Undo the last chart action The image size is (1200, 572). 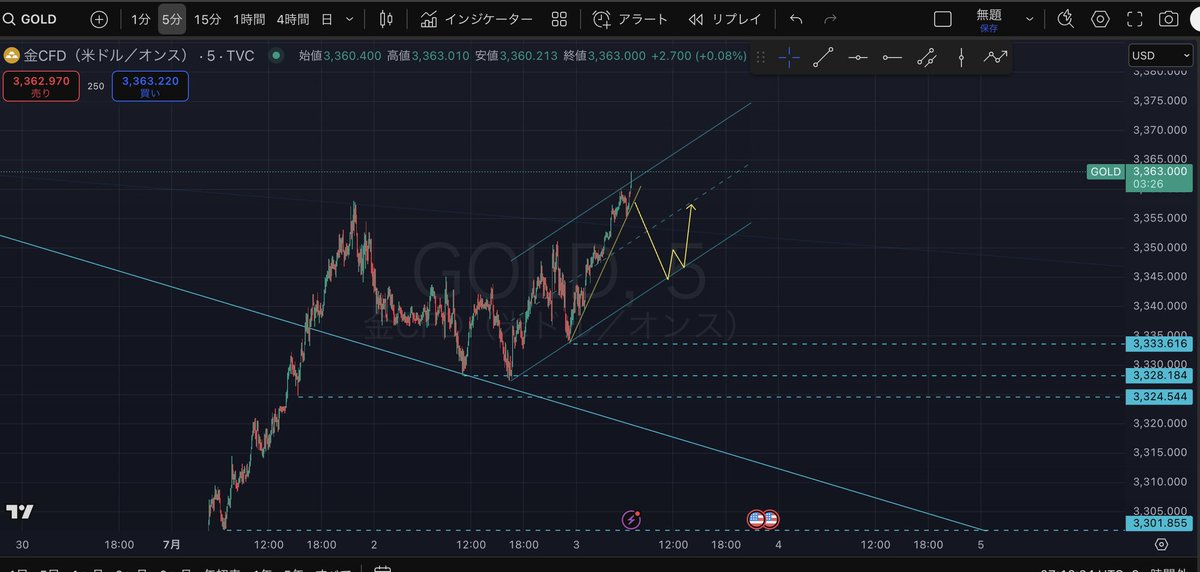pyautogui.click(x=796, y=19)
